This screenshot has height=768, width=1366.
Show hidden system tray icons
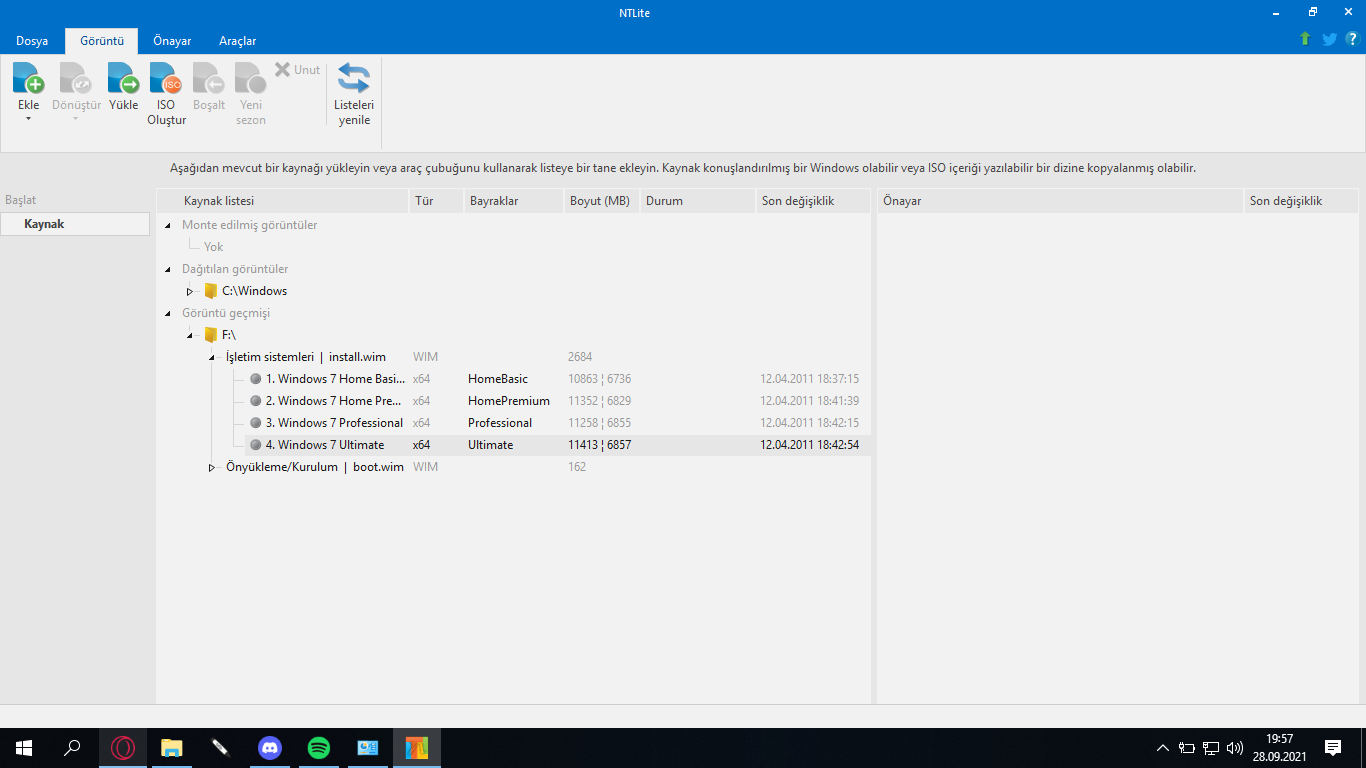[1162, 748]
